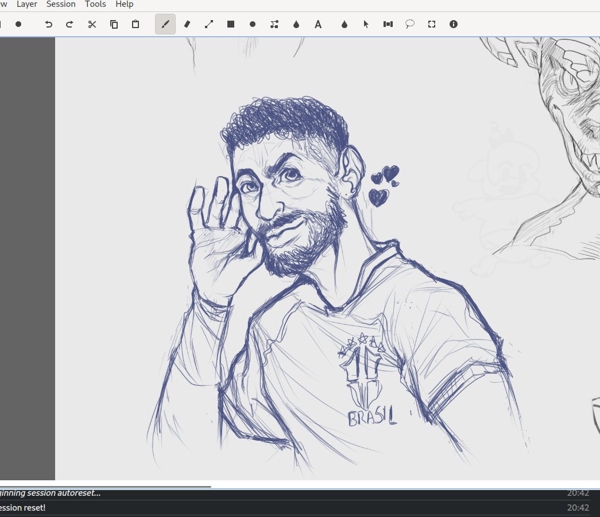
Task: Click the undo arrow
Action: [x=48, y=24]
